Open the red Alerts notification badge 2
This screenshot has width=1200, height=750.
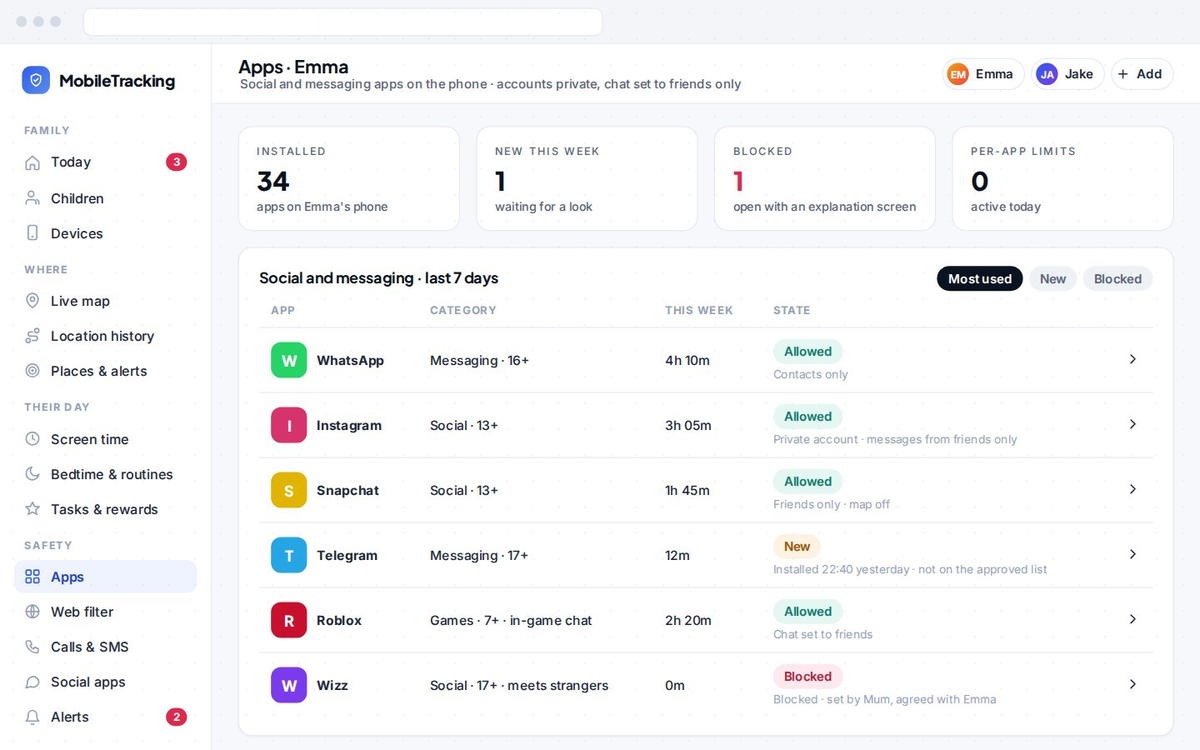coord(176,717)
